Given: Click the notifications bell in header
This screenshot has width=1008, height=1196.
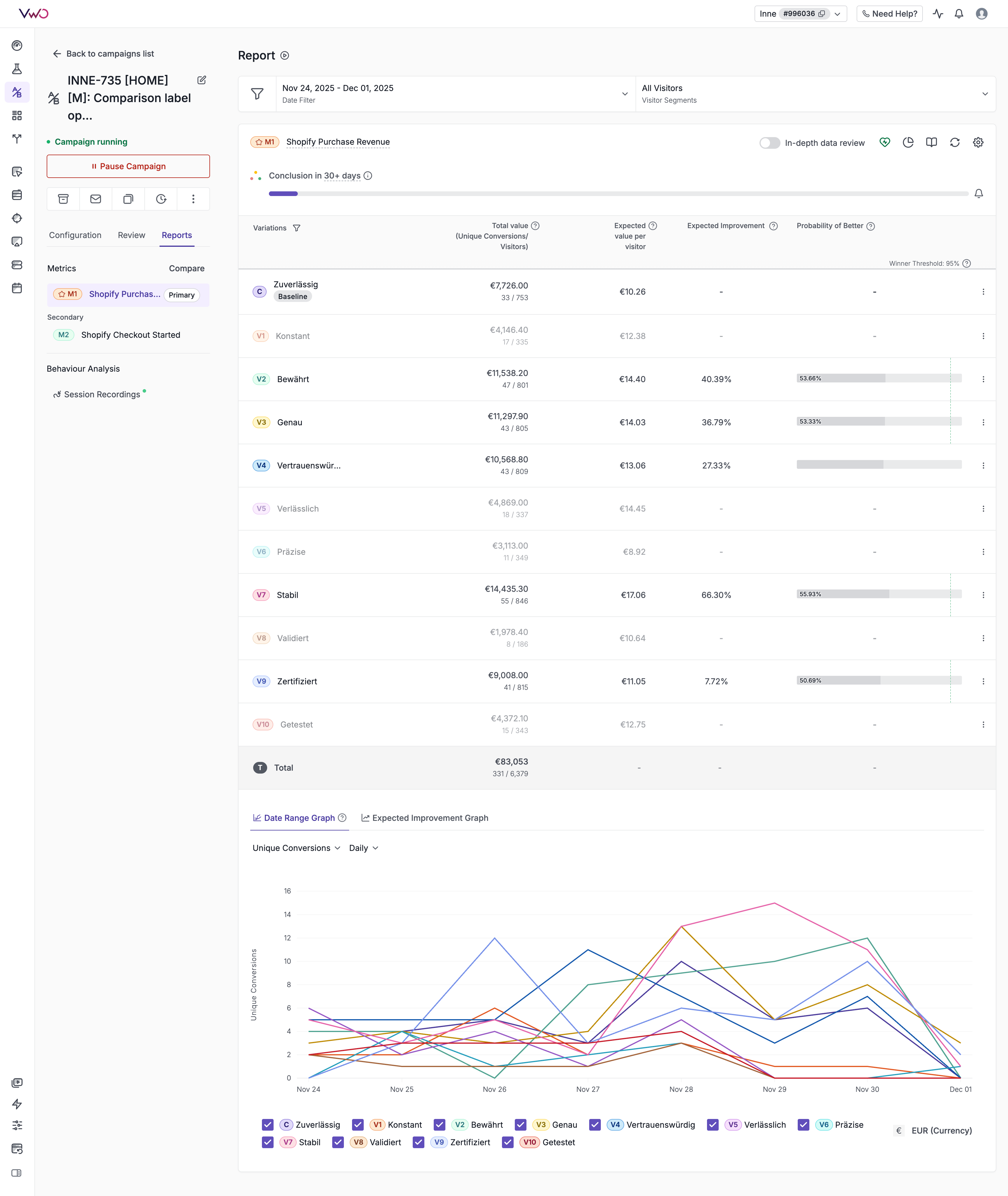Looking at the screenshot, I should pyautogui.click(x=959, y=14).
